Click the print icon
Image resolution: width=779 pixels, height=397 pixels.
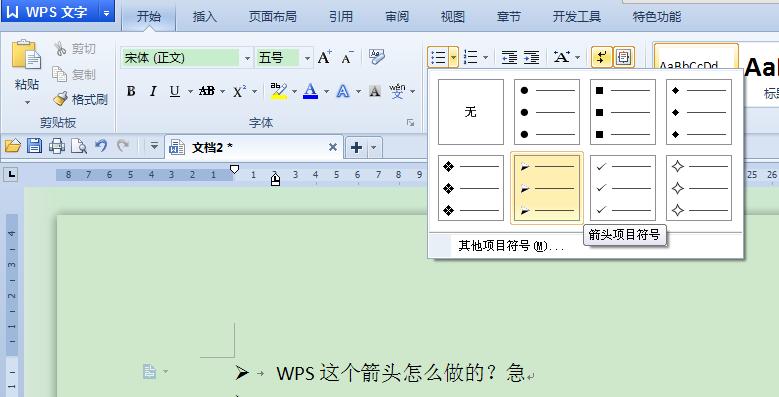point(57,146)
